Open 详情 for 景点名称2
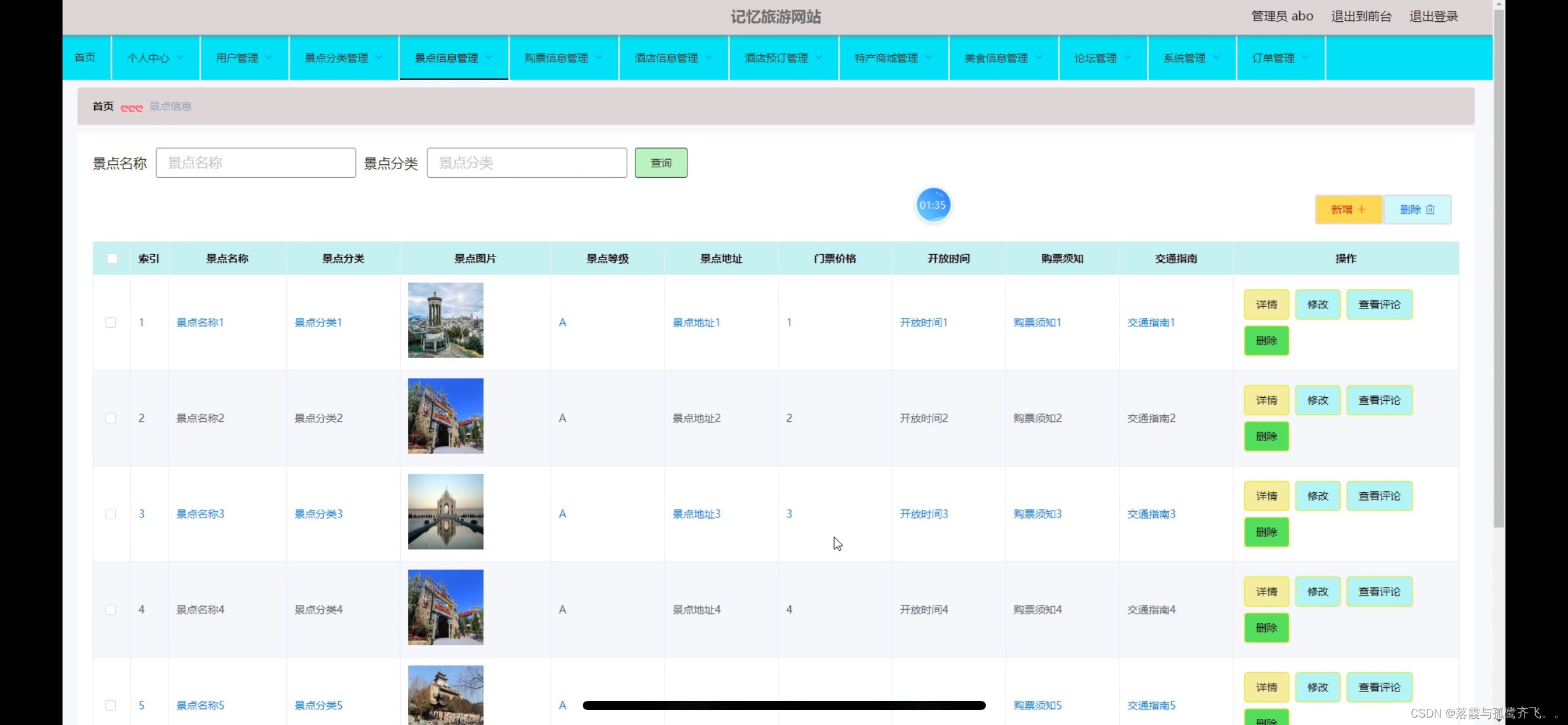The height and width of the screenshot is (725, 1568). pyautogui.click(x=1266, y=400)
